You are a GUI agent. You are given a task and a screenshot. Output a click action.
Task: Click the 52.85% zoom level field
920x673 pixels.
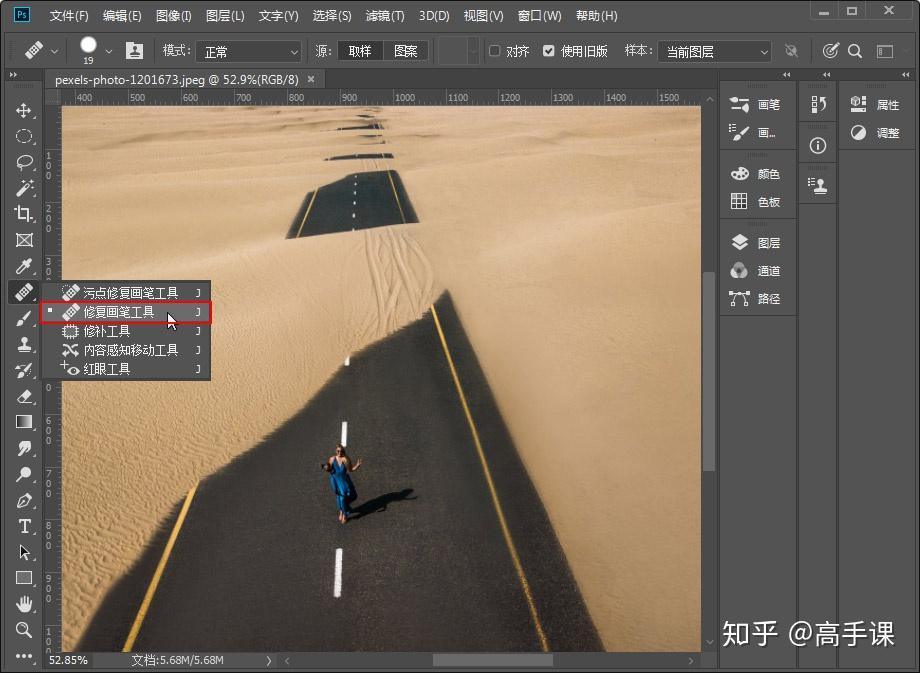coord(68,660)
